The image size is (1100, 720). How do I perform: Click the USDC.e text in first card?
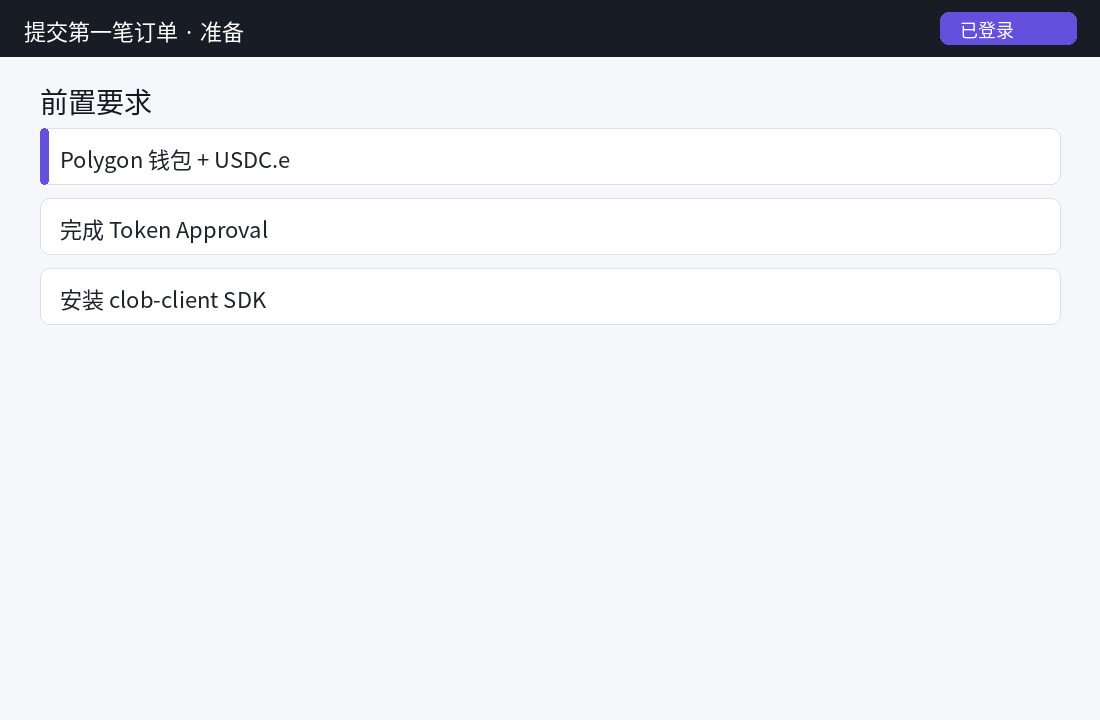point(252,160)
